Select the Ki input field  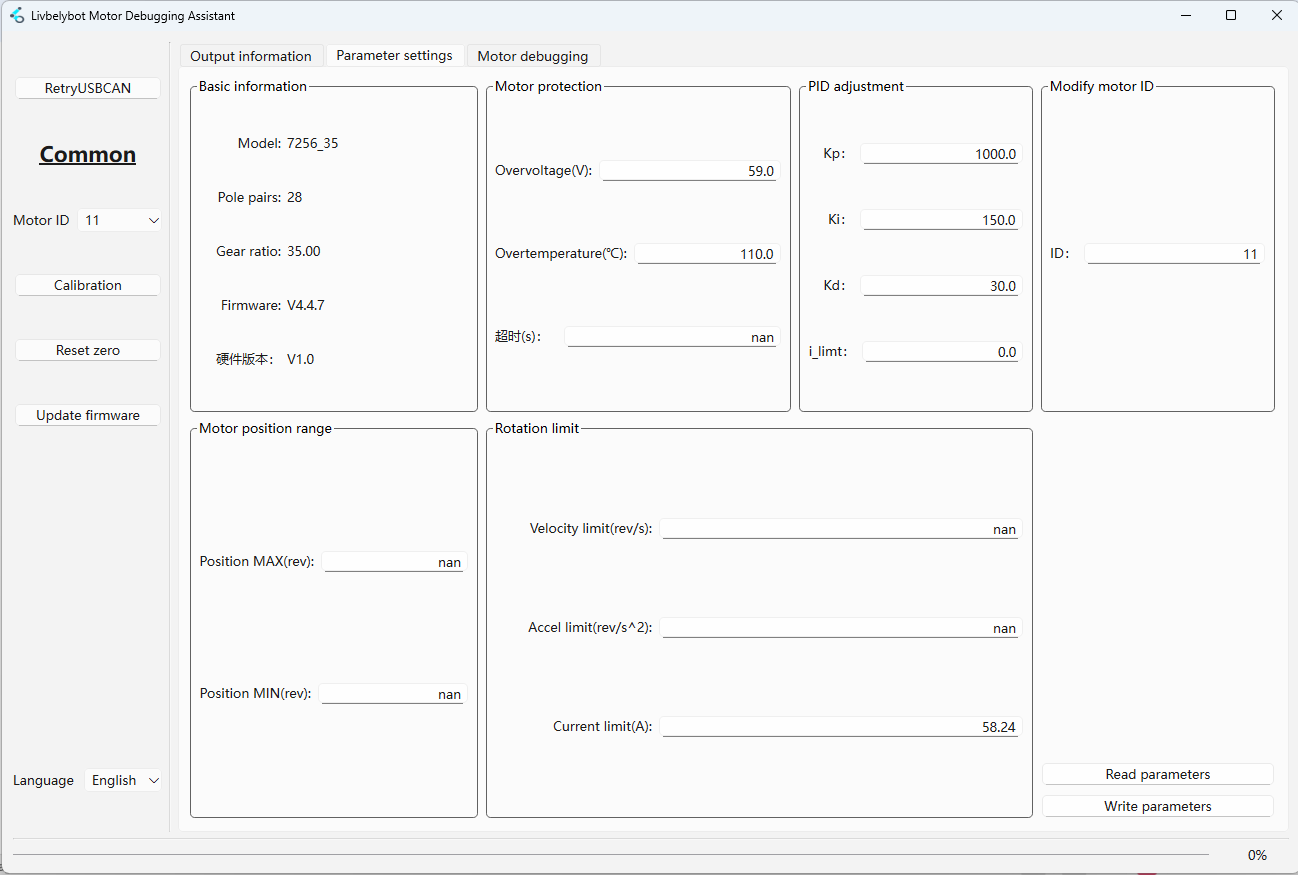pos(939,220)
